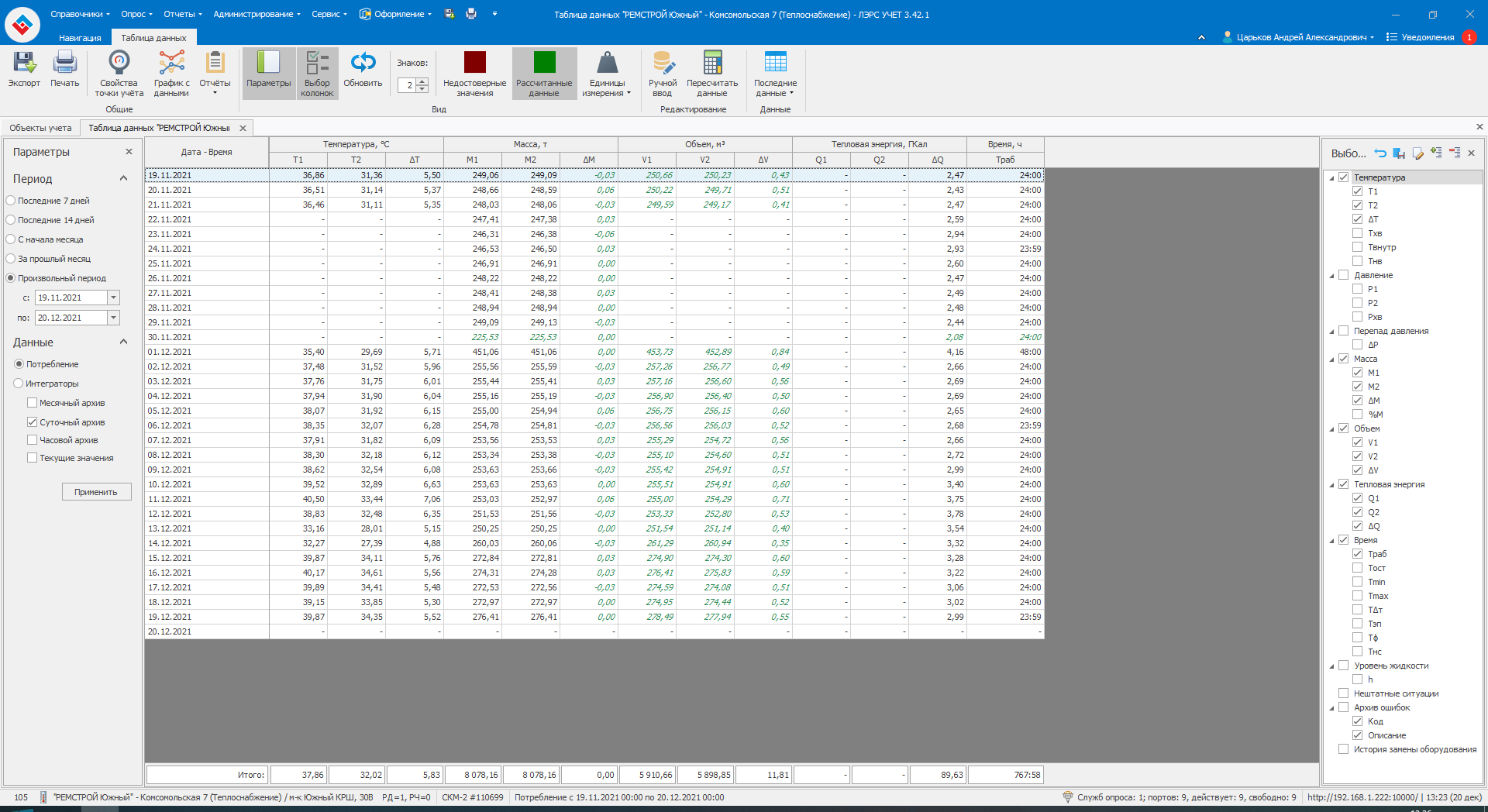Close the Таблица данных document tab
The height and width of the screenshot is (812, 1488).
(243, 129)
